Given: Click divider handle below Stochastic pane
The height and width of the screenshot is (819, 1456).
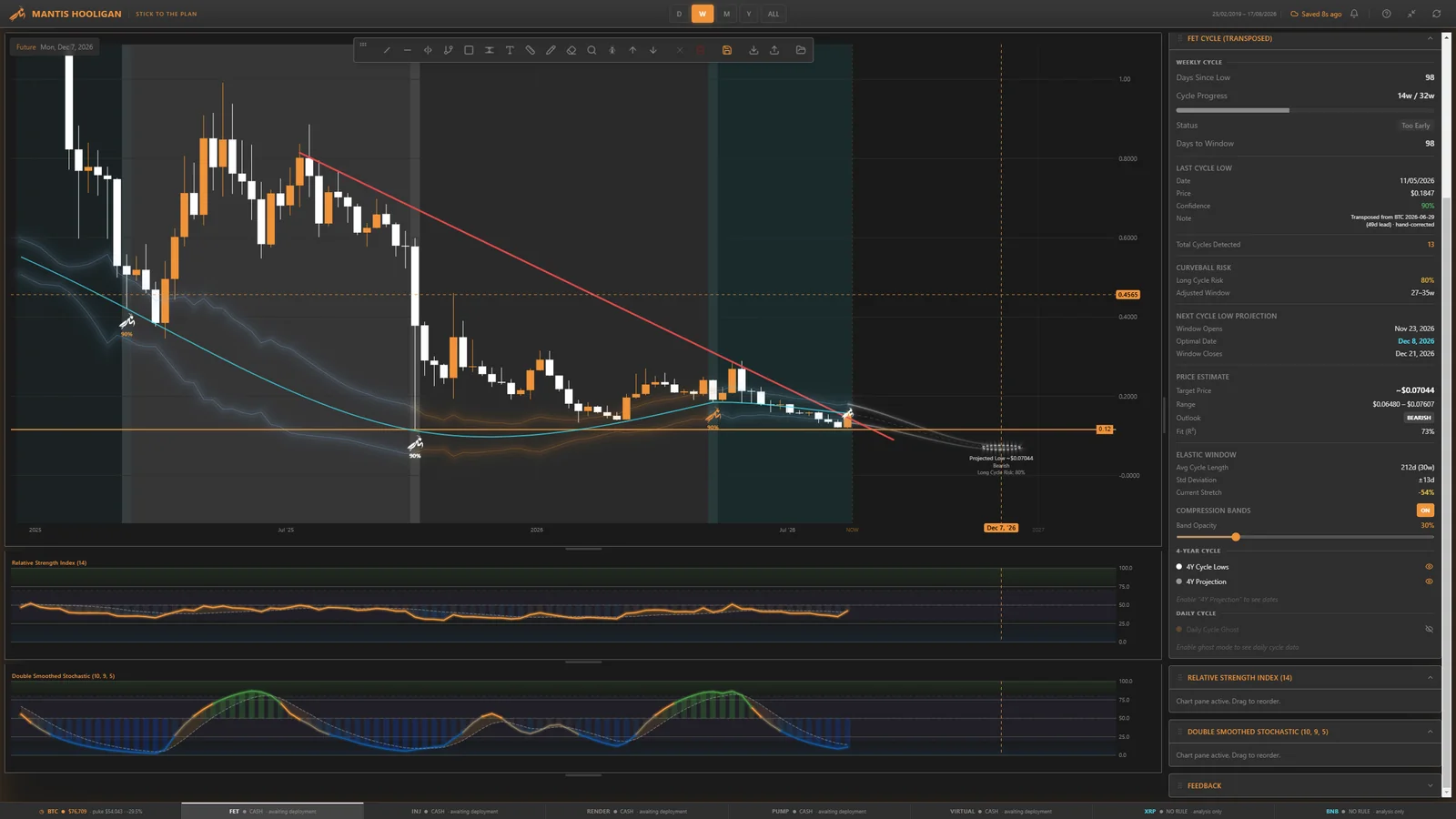Looking at the screenshot, I should pyautogui.click(x=583, y=775).
